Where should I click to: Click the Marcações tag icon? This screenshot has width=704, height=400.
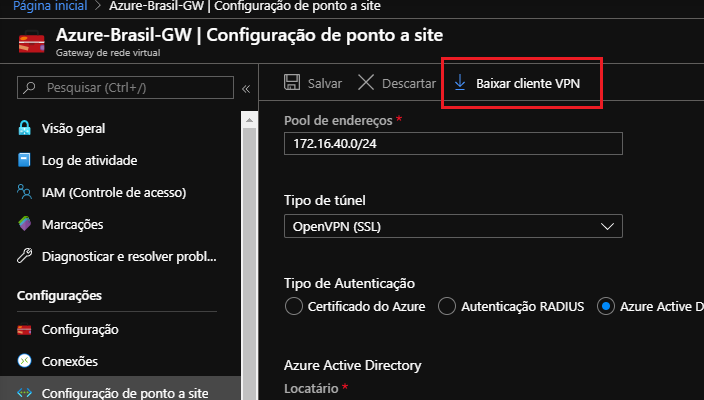pos(25,224)
